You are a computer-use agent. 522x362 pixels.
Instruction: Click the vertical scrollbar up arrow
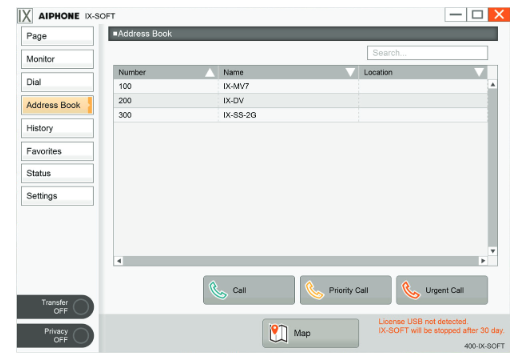[493, 85]
